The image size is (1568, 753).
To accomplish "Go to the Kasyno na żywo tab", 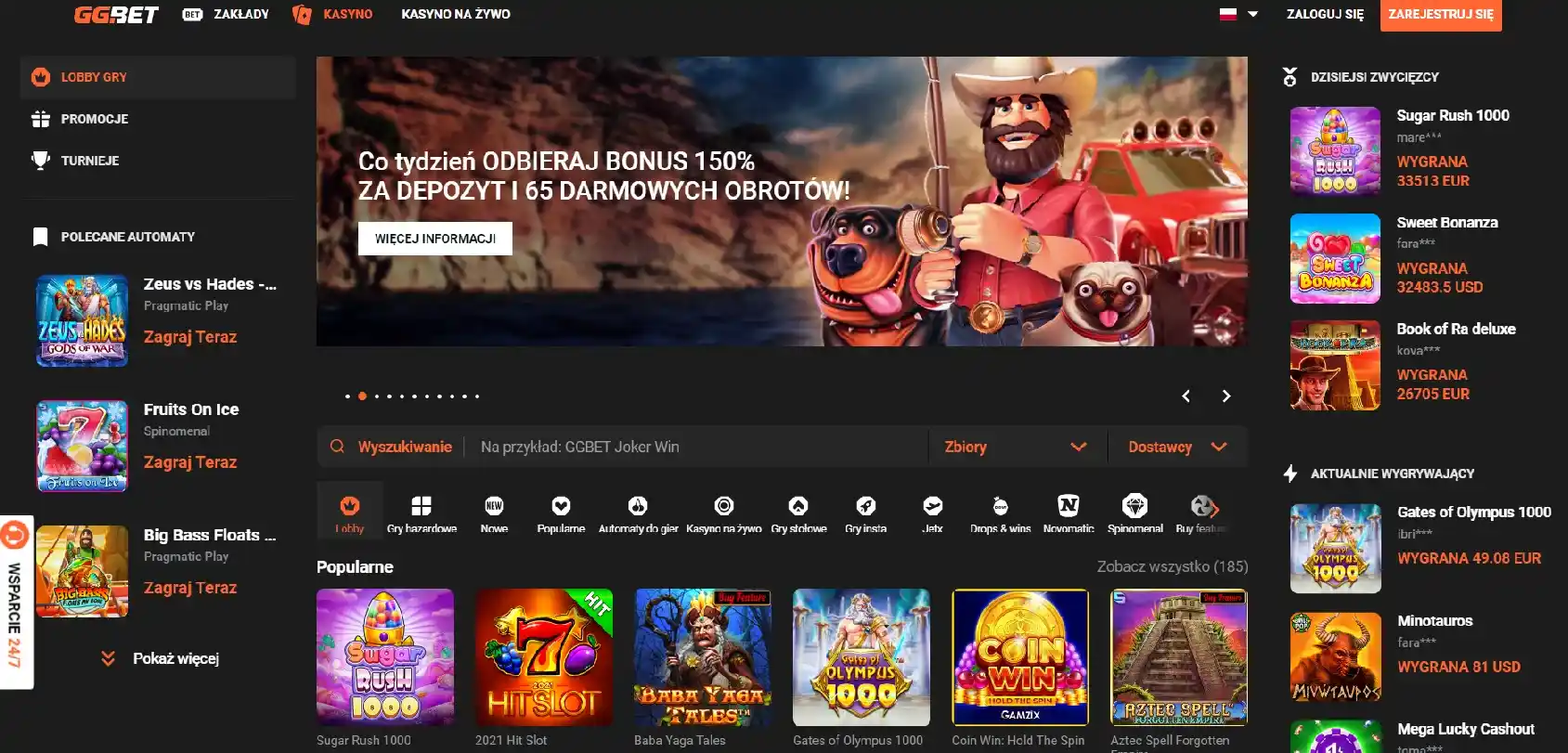I will 455,14.
